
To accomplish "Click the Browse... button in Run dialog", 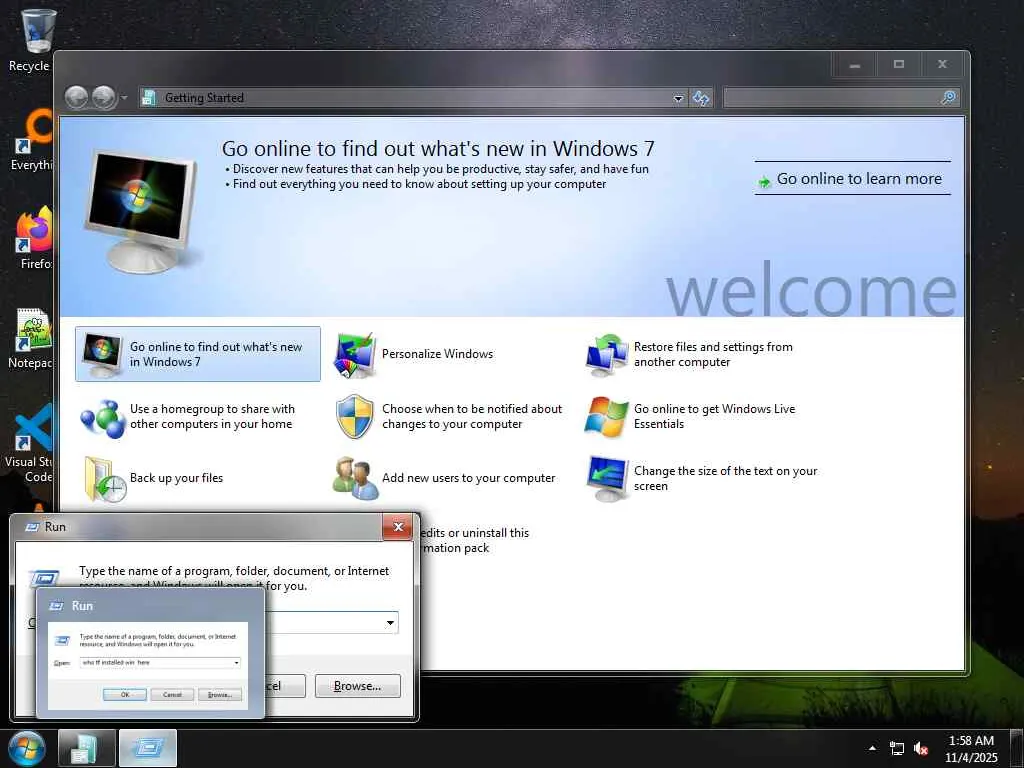I will pyautogui.click(x=357, y=686).
